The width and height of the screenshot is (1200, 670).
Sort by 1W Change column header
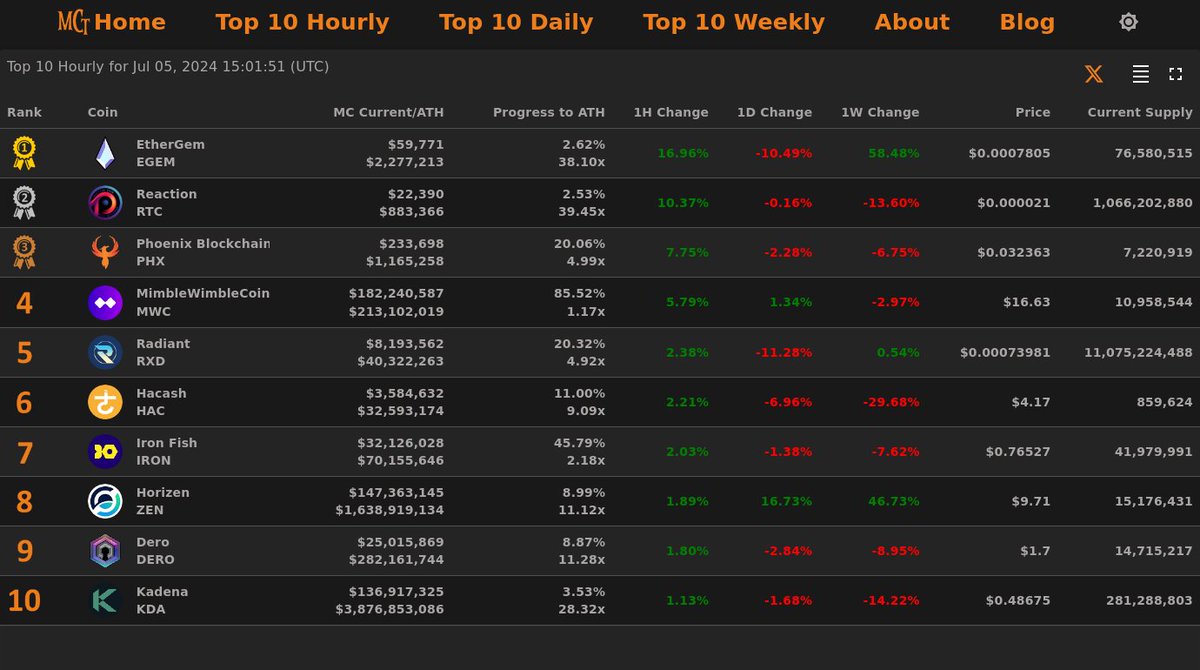(x=881, y=112)
